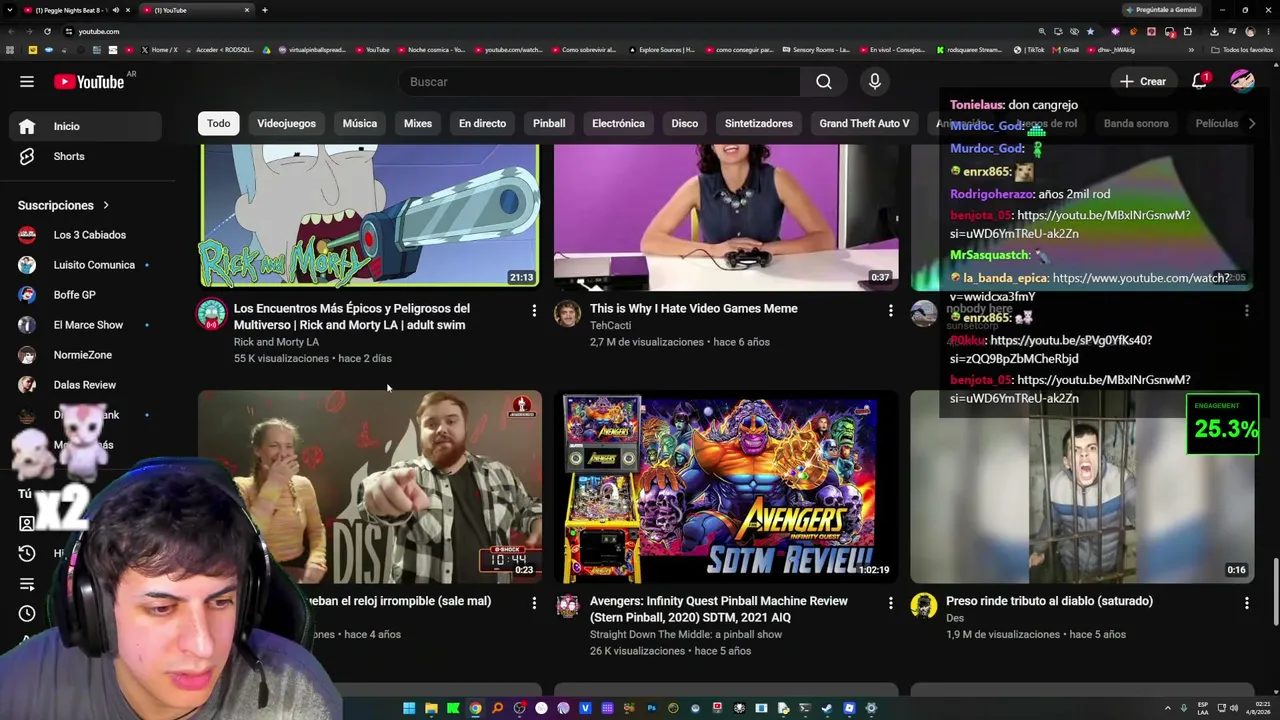Open options menu for Rick and Morty video
1280x720 pixels.
534,311
